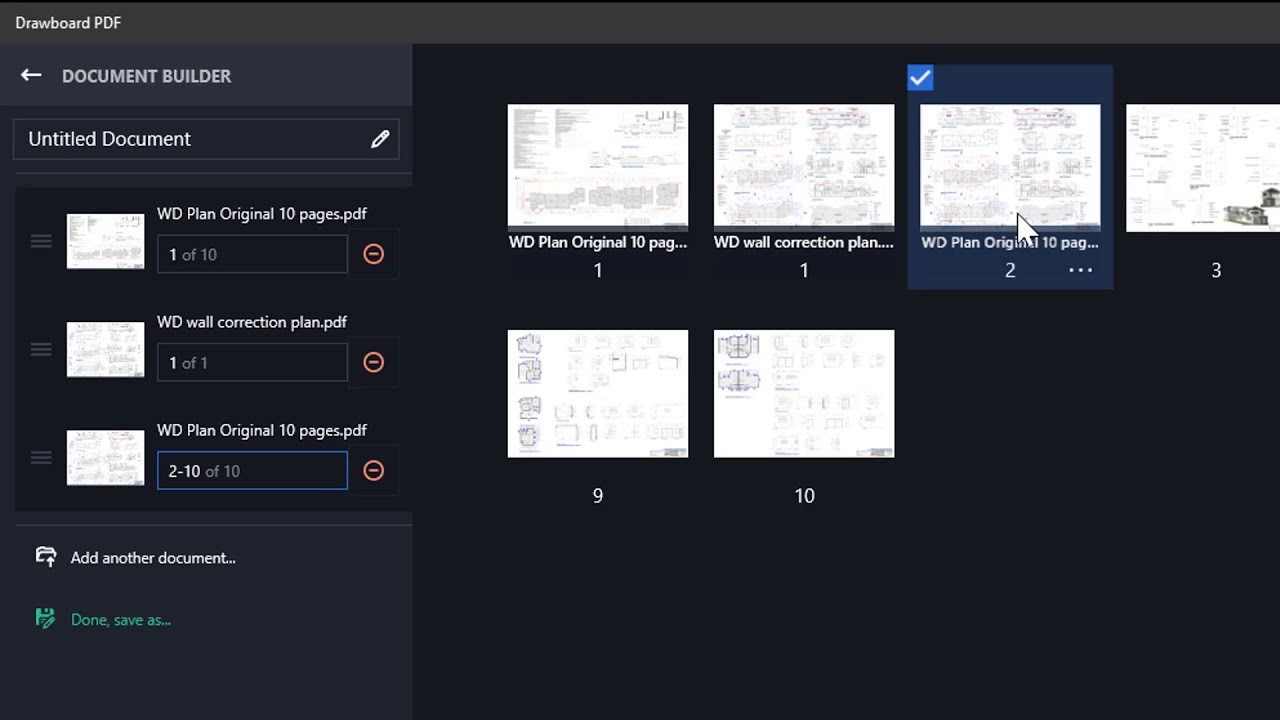Click the 'WD Plan Original 10 pages.pdf' name above 2-10
The height and width of the screenshot is (720, 1280).
click(262, 430)
